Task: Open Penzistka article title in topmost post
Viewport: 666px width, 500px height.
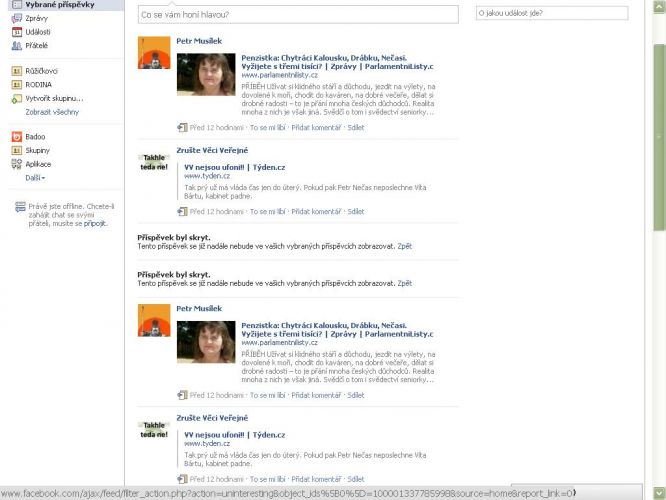Action: pos(338,62)
